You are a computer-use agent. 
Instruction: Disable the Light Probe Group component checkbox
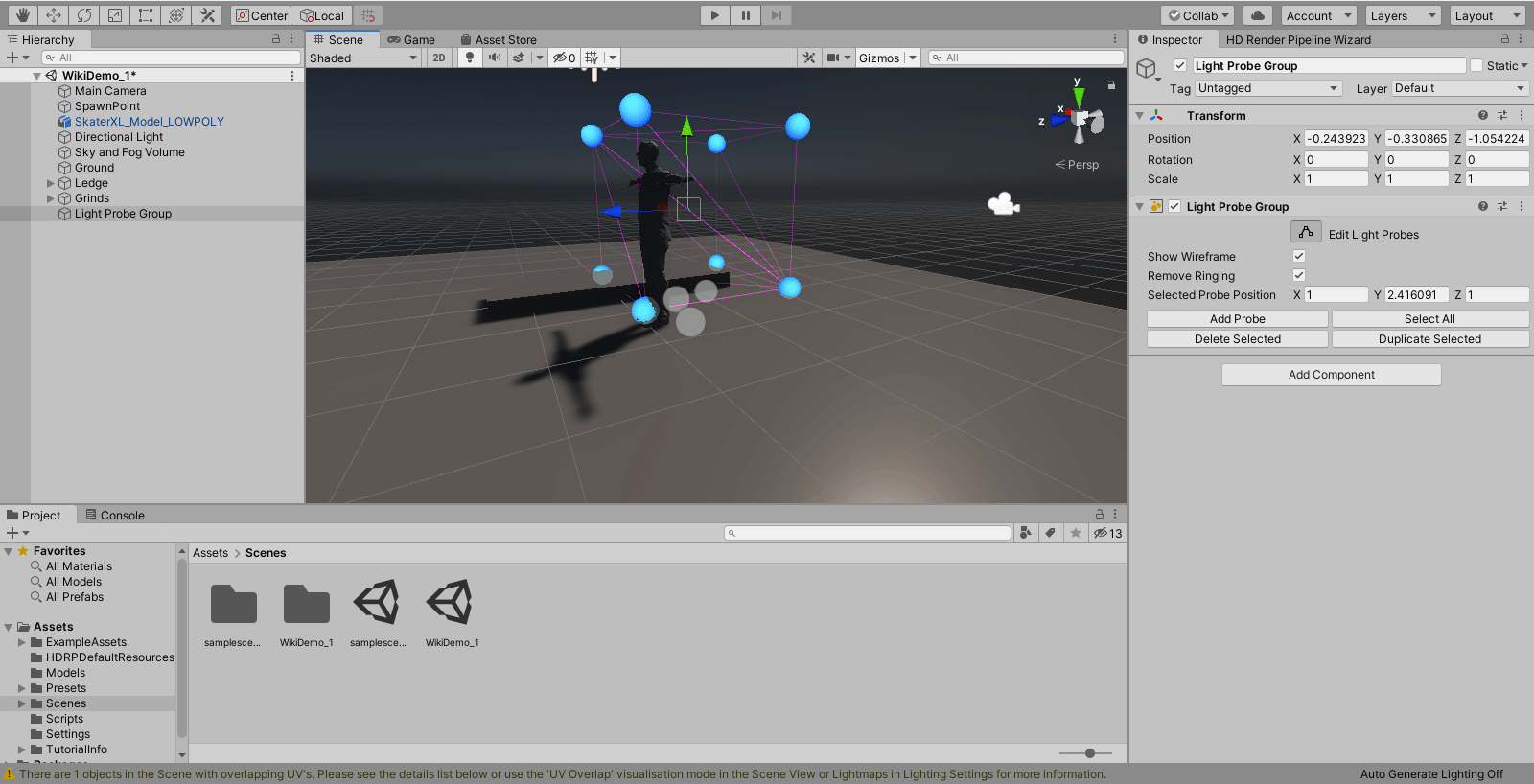[x=1174, y=206]
